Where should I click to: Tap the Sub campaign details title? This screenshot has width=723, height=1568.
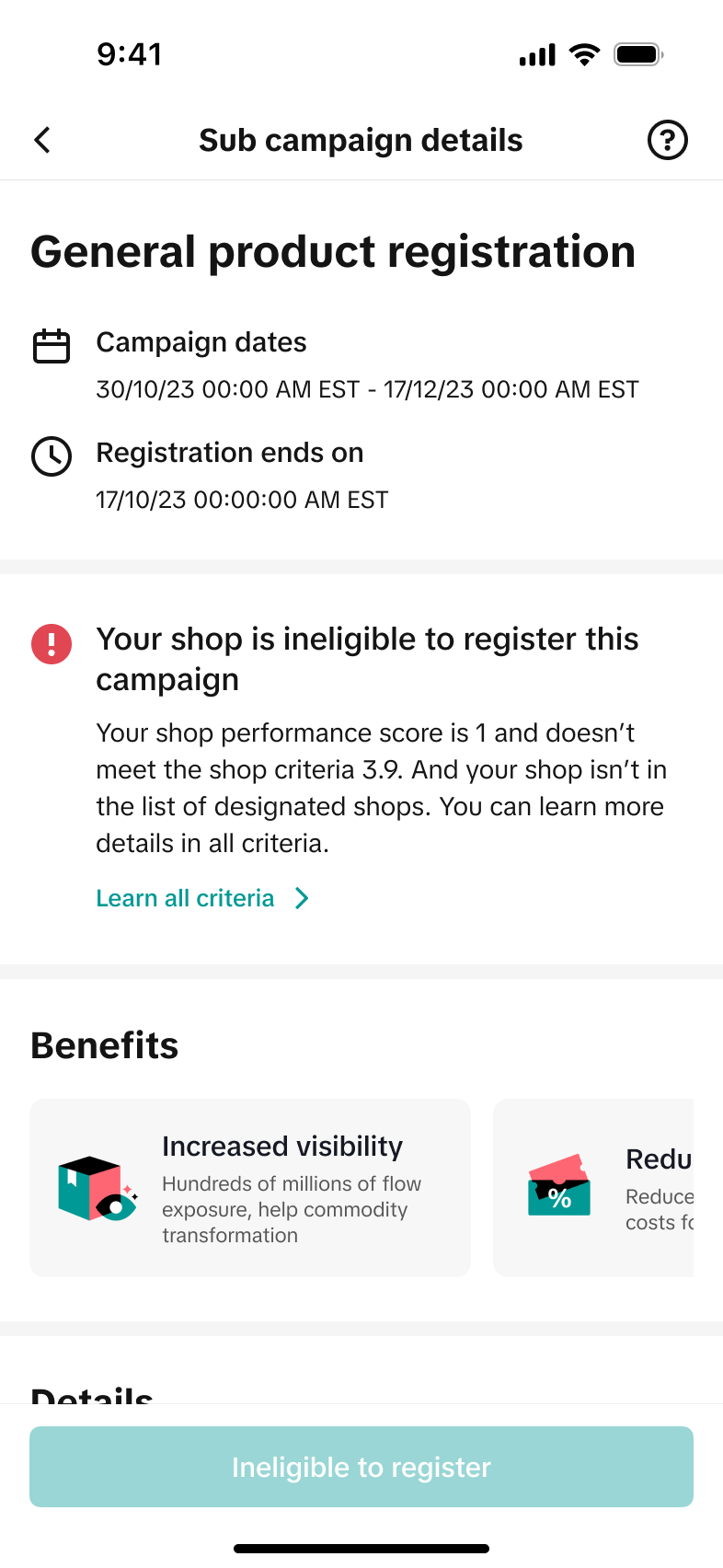point(361,140)
